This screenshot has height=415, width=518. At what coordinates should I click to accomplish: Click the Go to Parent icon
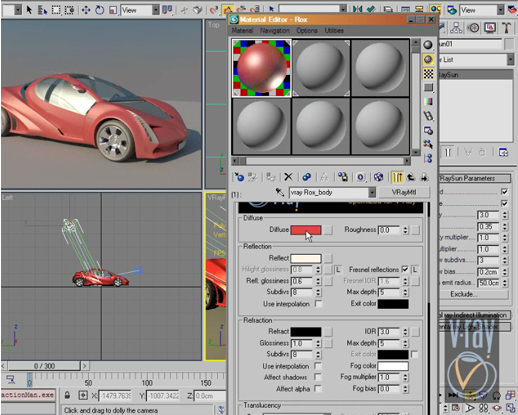[411, 177]
